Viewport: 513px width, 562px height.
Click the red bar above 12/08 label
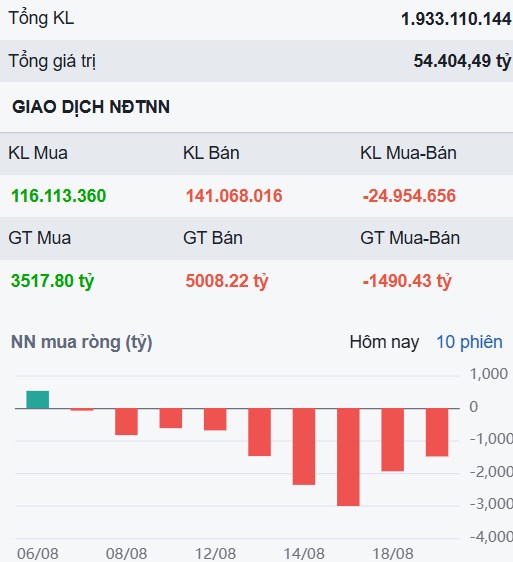click(215, 419)
